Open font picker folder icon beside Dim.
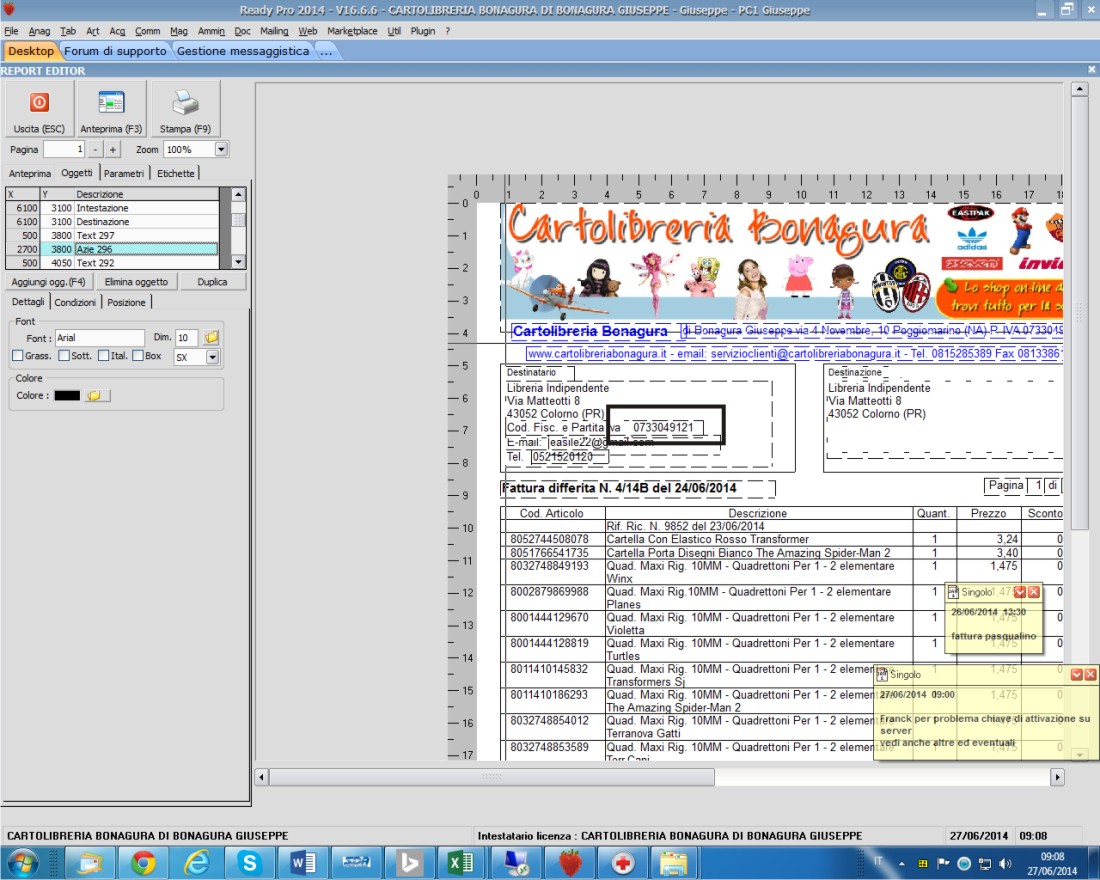This screenshot has height=880, width=1100. coord(211,338)
